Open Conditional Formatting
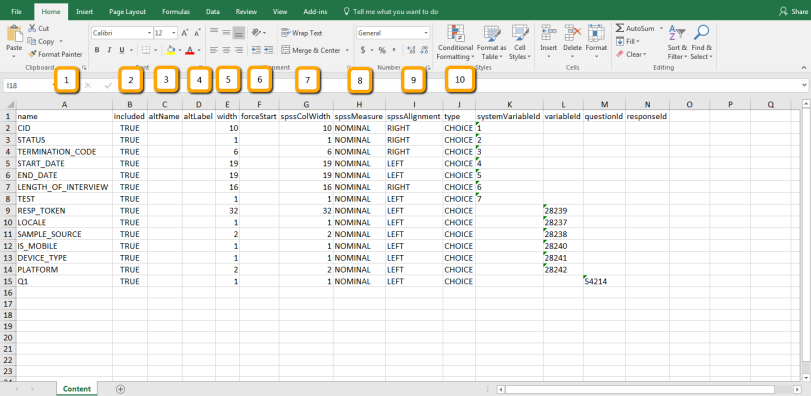Viewport: 811px width, 396px height. (456, 42)
